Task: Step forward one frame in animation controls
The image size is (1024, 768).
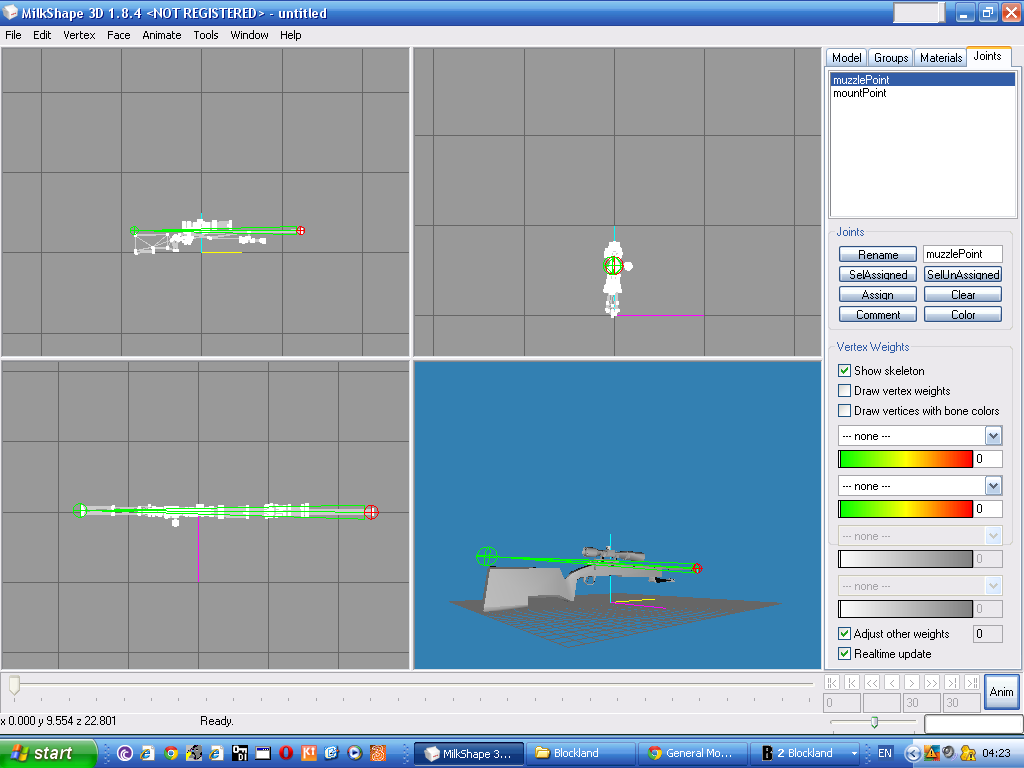Action: [912, 683]
